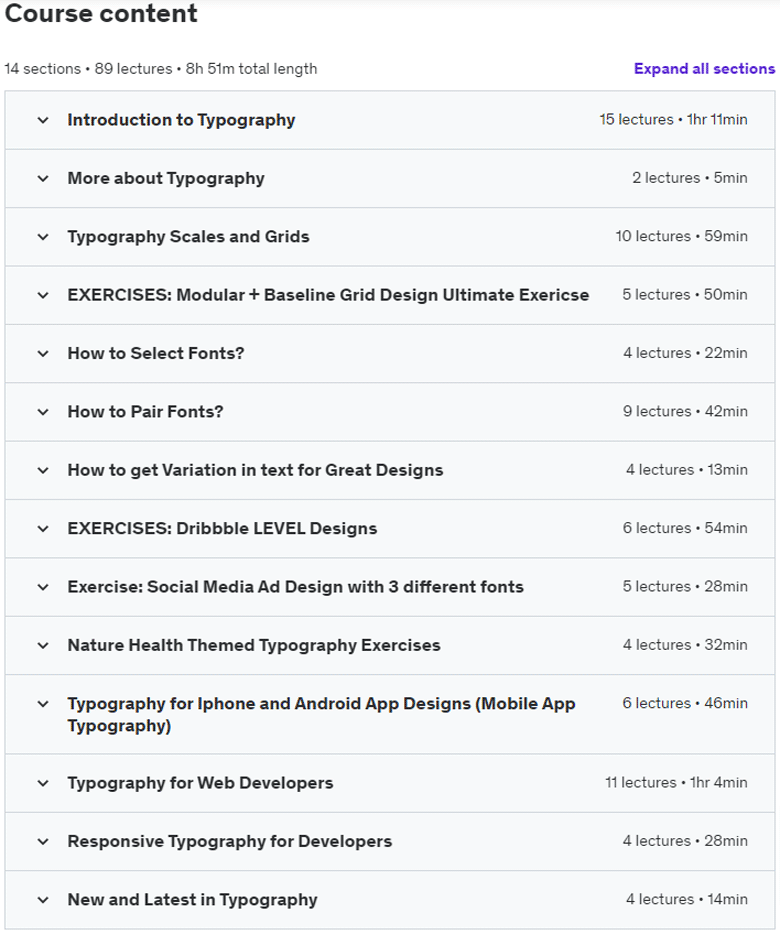This screenshot has width=780, height=934.
Task: Click Responsive Typography for Developers title
Action: pyautogui.click(x=229, y=842)
